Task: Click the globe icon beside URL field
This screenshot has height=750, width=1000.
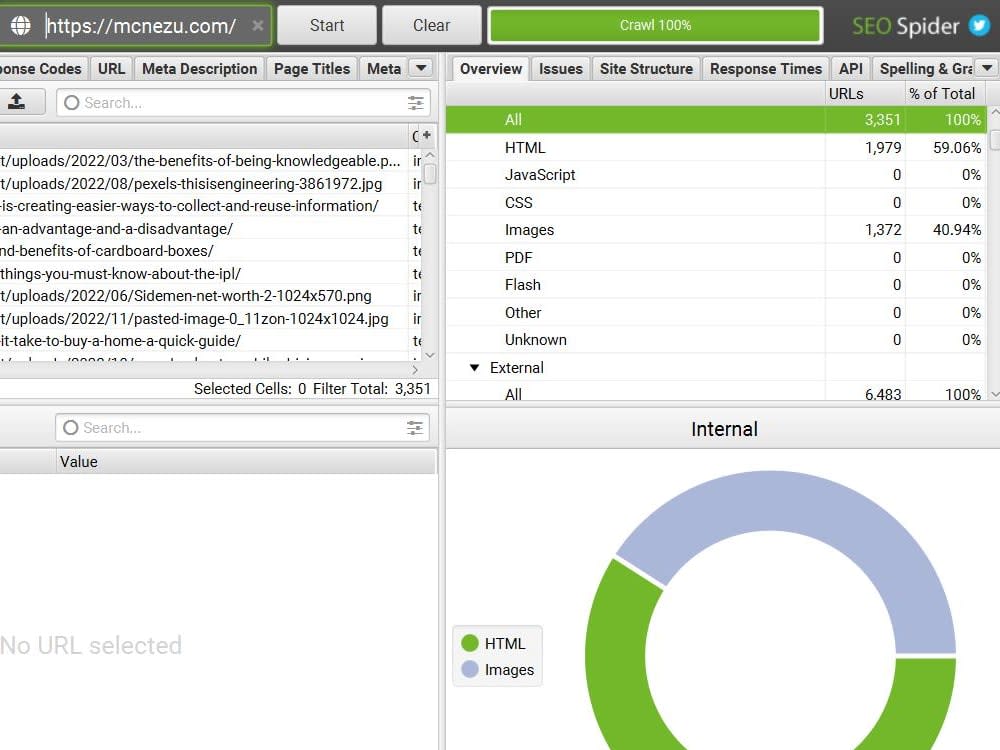Action: pyautogui.click(x=20, y=26)
